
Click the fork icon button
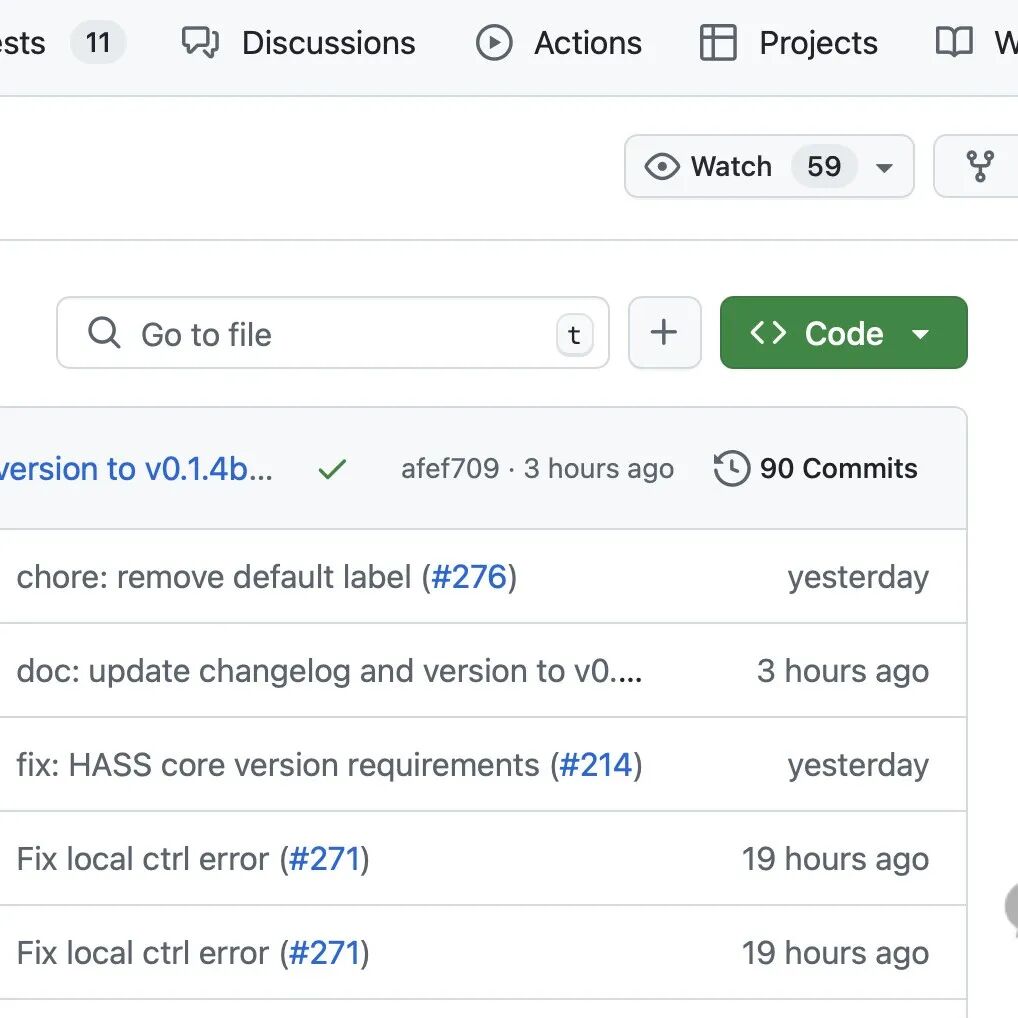[x=980, y=166]
